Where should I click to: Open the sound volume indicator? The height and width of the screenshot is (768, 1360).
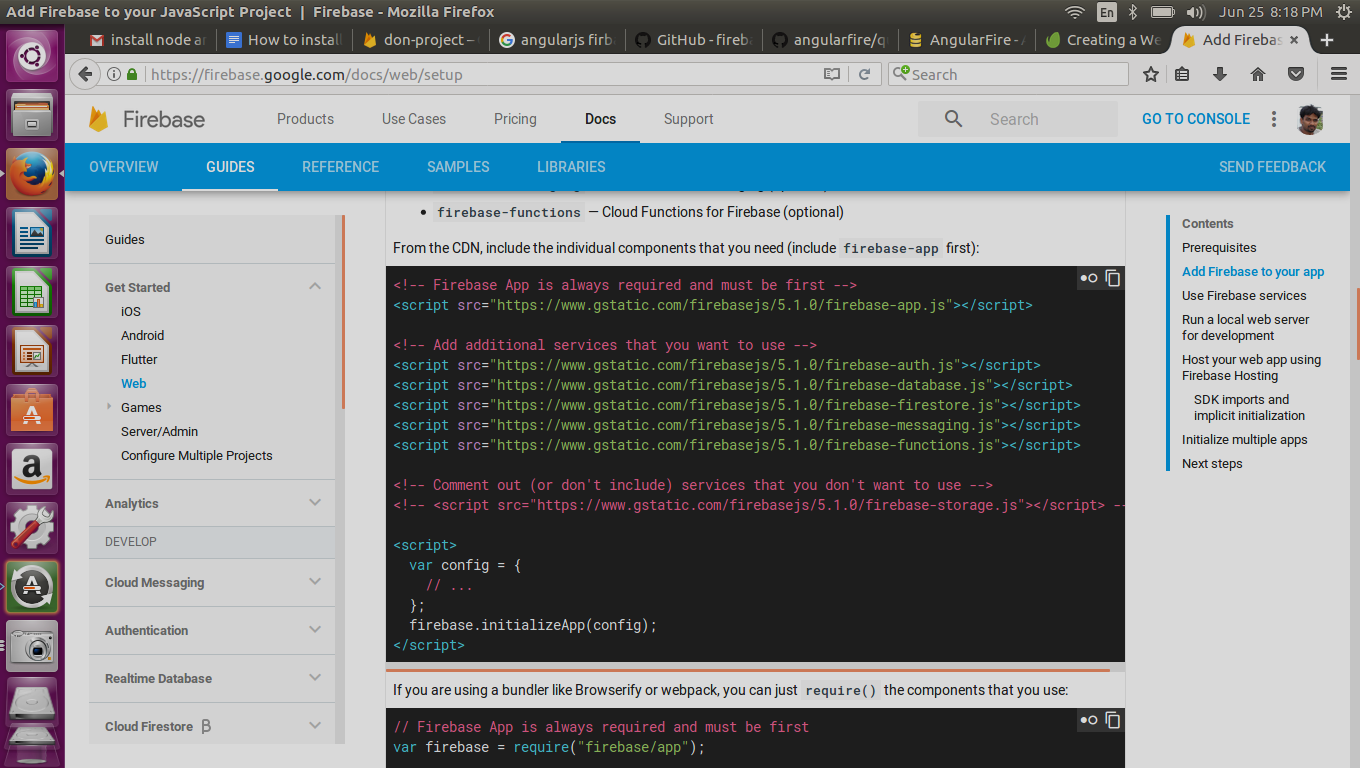pyautogui.click(x=1195, y=12)
